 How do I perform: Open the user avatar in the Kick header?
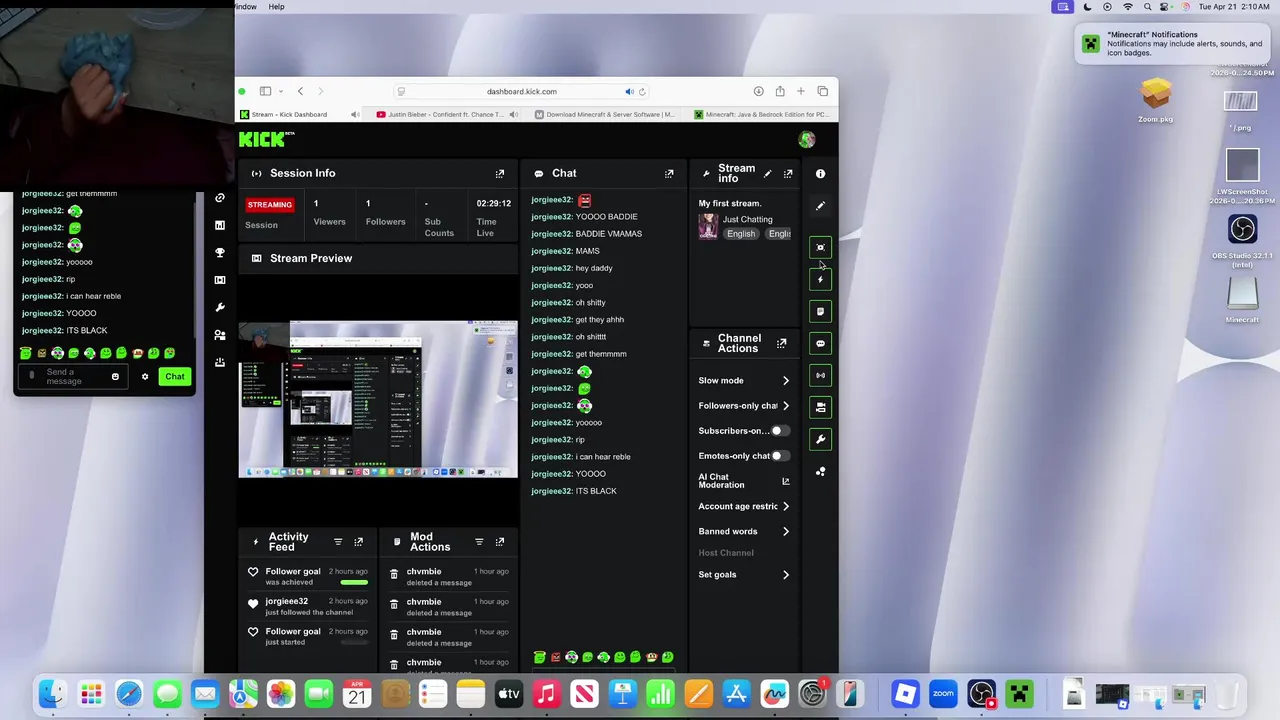[807, 140]
